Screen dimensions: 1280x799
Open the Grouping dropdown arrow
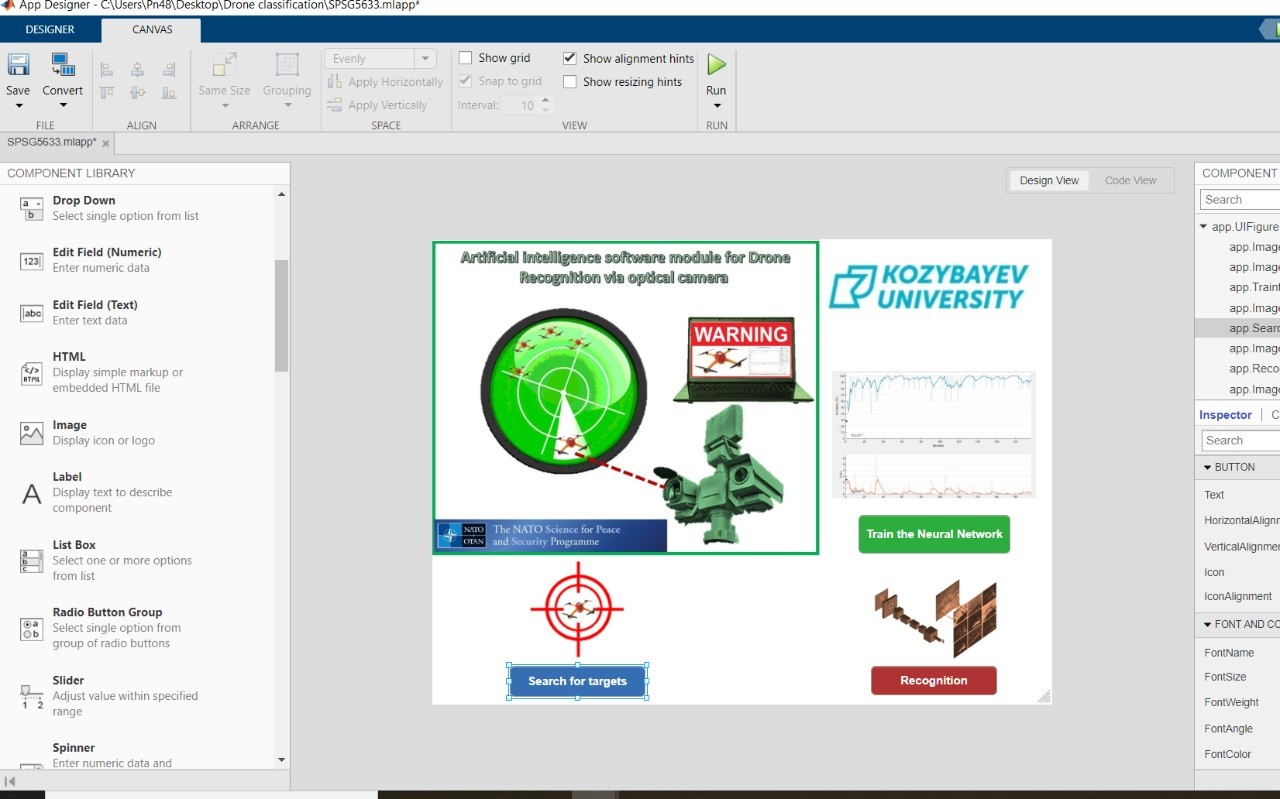point(287,106)
